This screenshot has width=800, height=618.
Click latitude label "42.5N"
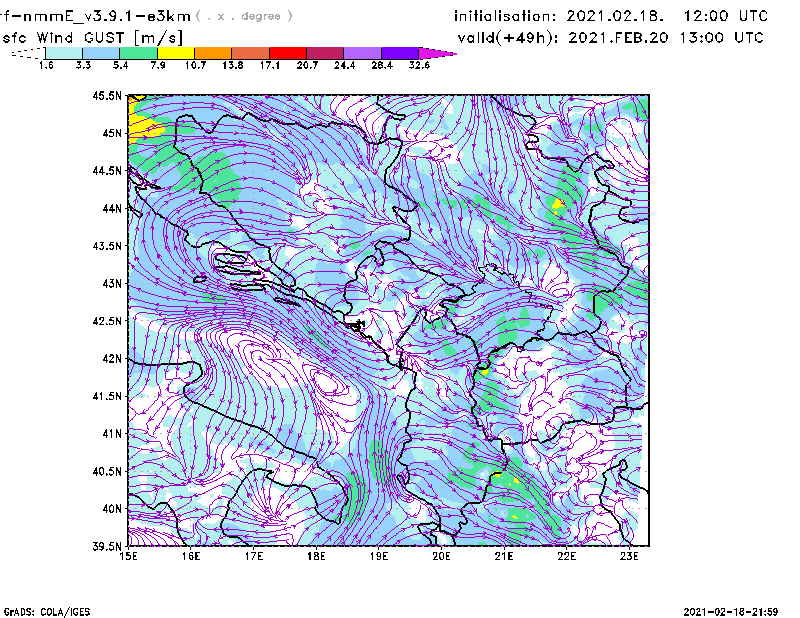(x=107, y=321)
